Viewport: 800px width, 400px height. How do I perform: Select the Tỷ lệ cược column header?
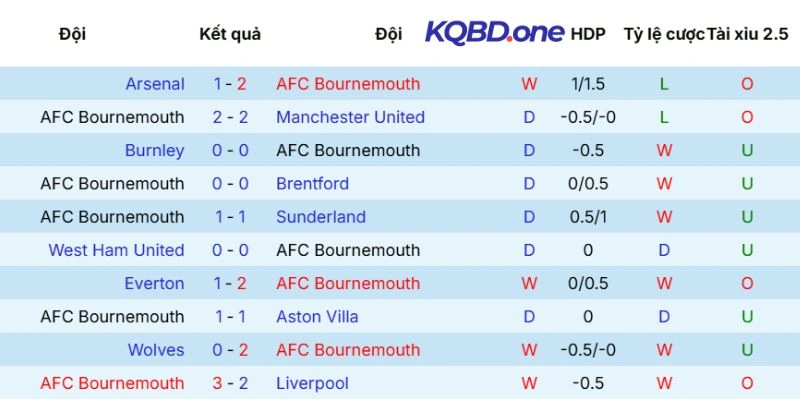(x=664, y=34)
